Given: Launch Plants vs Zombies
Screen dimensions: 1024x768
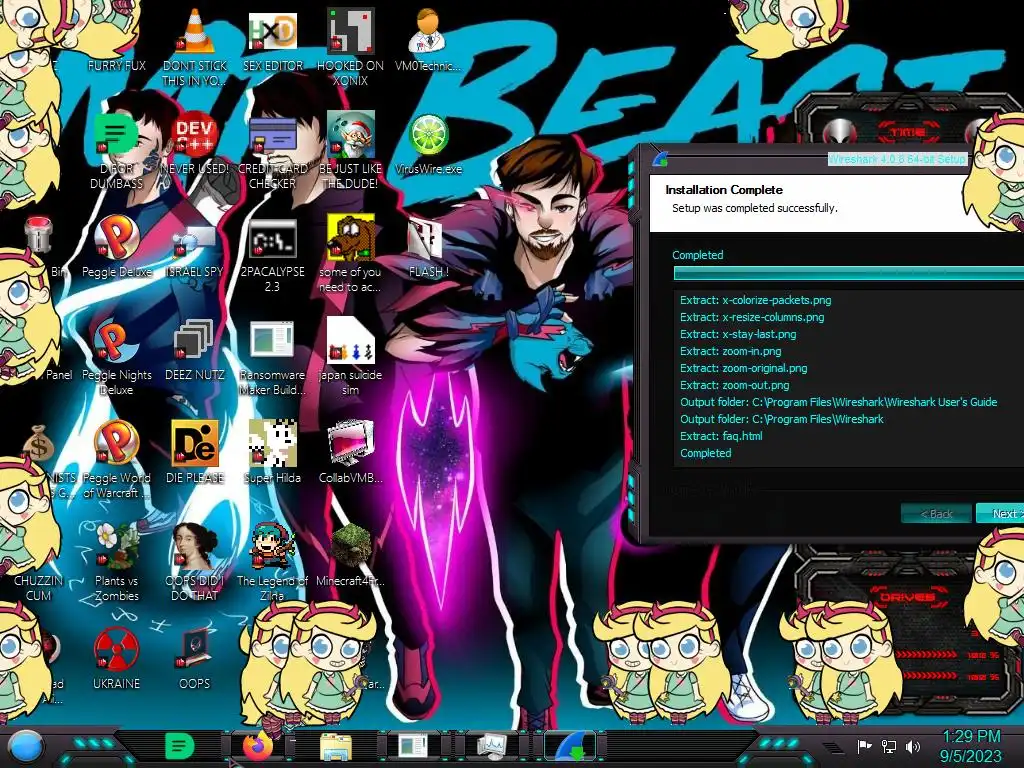Looking at the screenshot, I should pyautogui.click(x=116, y=546).
